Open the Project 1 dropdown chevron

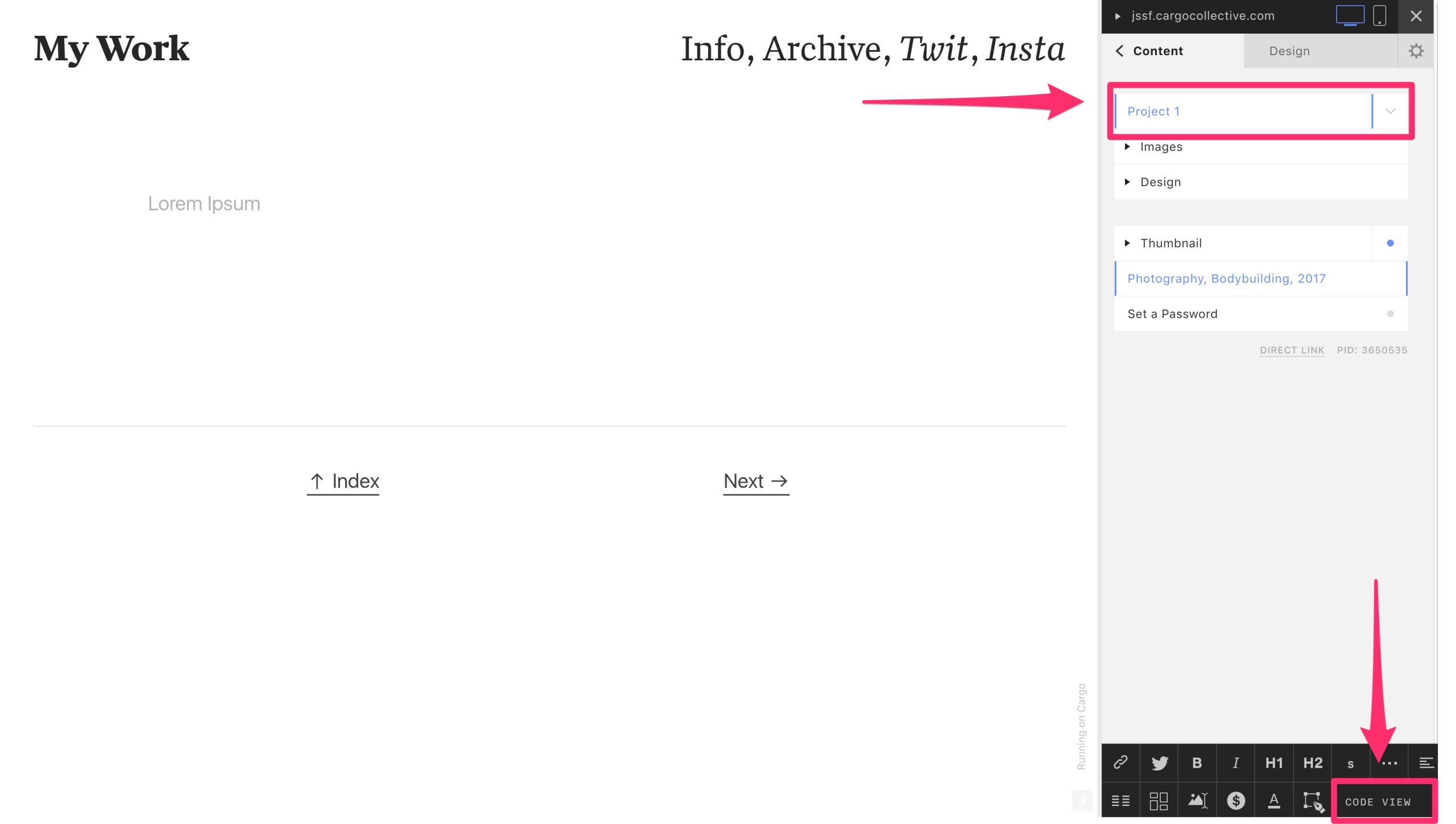coord(1390,111)
